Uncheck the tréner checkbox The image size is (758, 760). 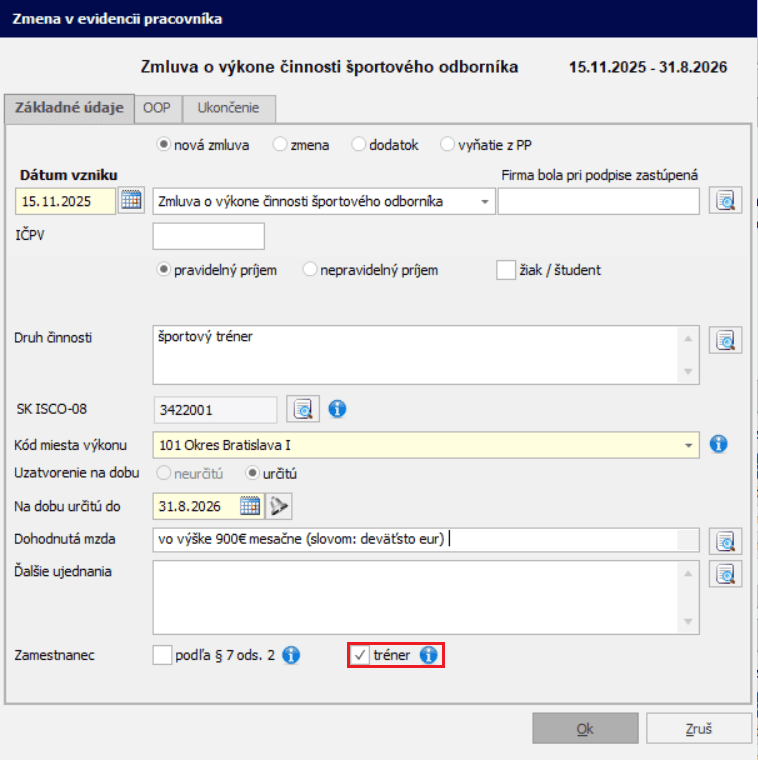click(x=360, y=656)
